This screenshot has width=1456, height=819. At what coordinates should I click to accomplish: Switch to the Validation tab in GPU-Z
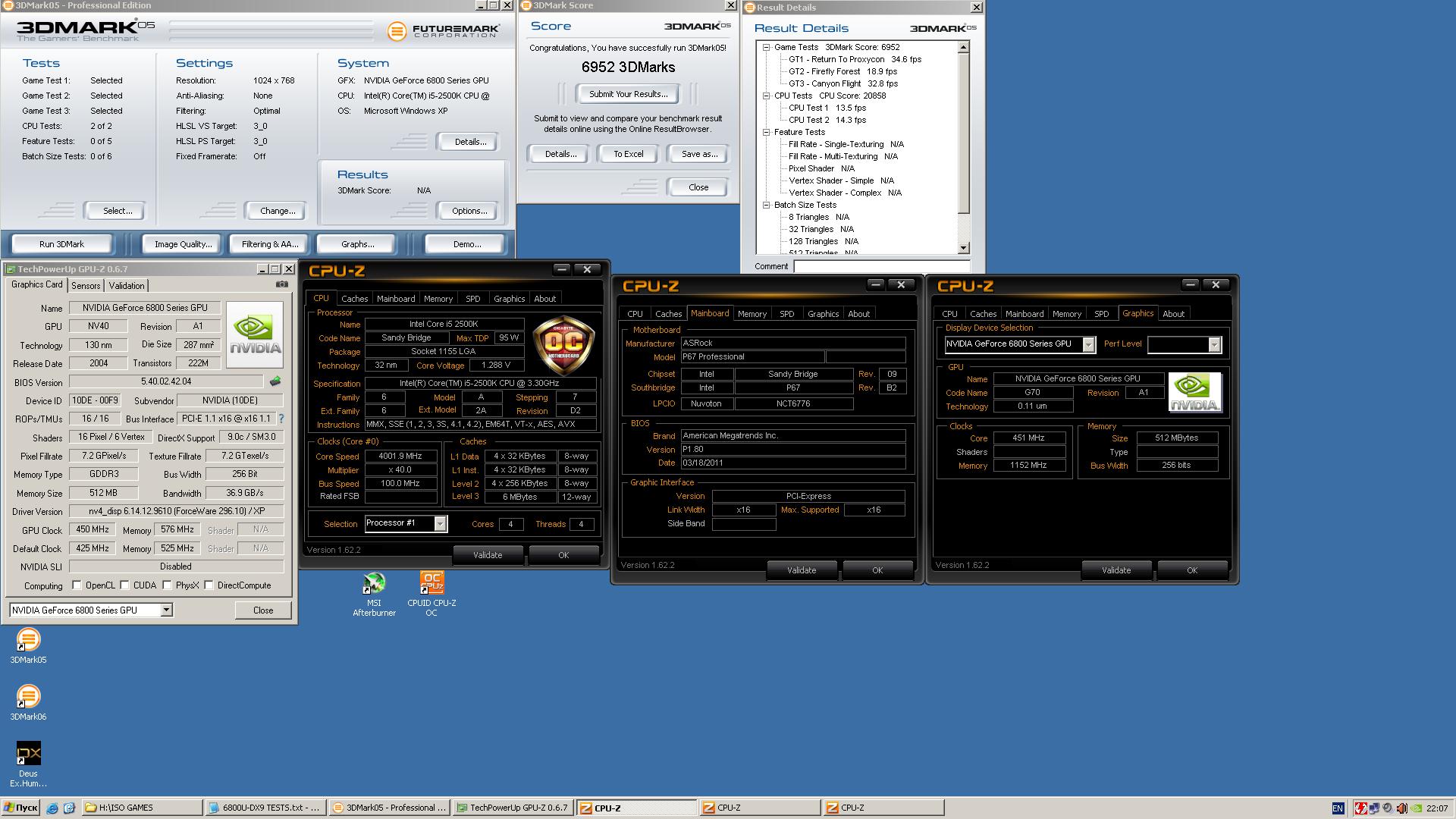[x=126, y=286]
